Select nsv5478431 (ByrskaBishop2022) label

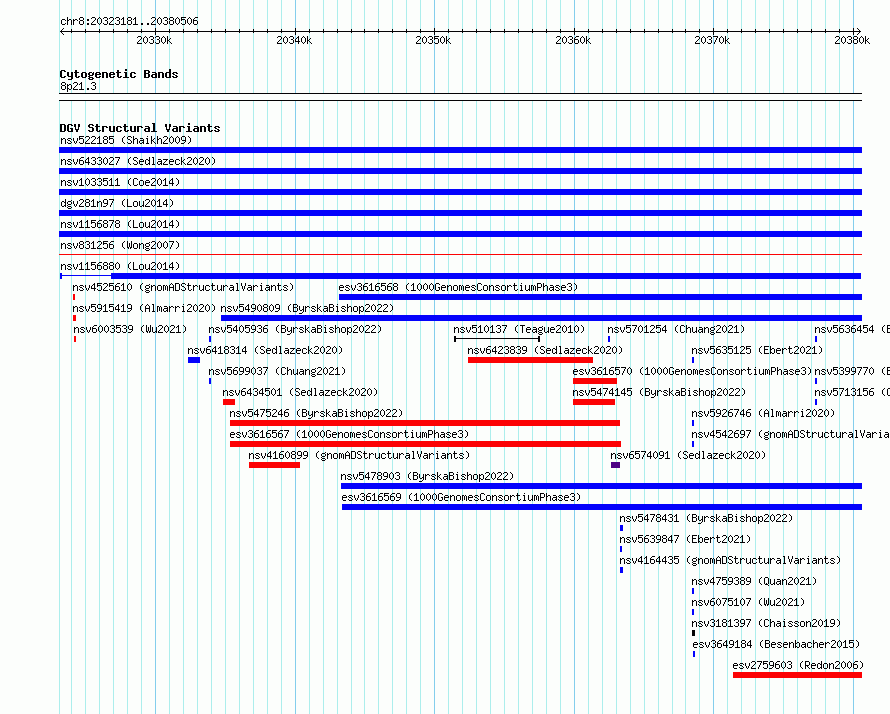706,518
